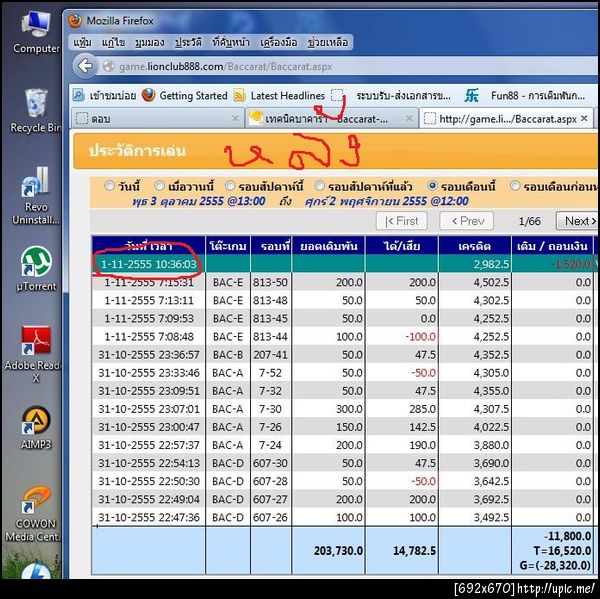Image resolution: width=600 pixels, height=599 pixels.
Task: Select the เมื่อวานนี้ radio option
Action: point(159,186)
